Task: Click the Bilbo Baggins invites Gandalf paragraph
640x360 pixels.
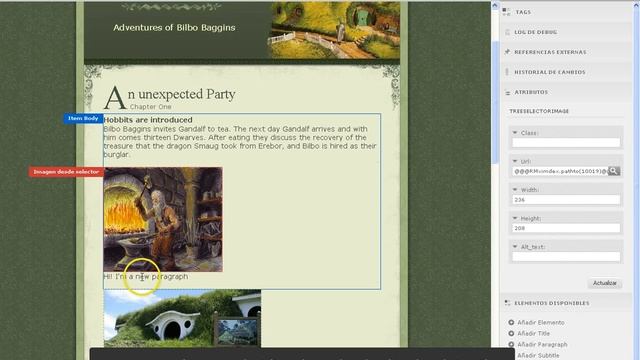Action: click(x=240, y=142)
